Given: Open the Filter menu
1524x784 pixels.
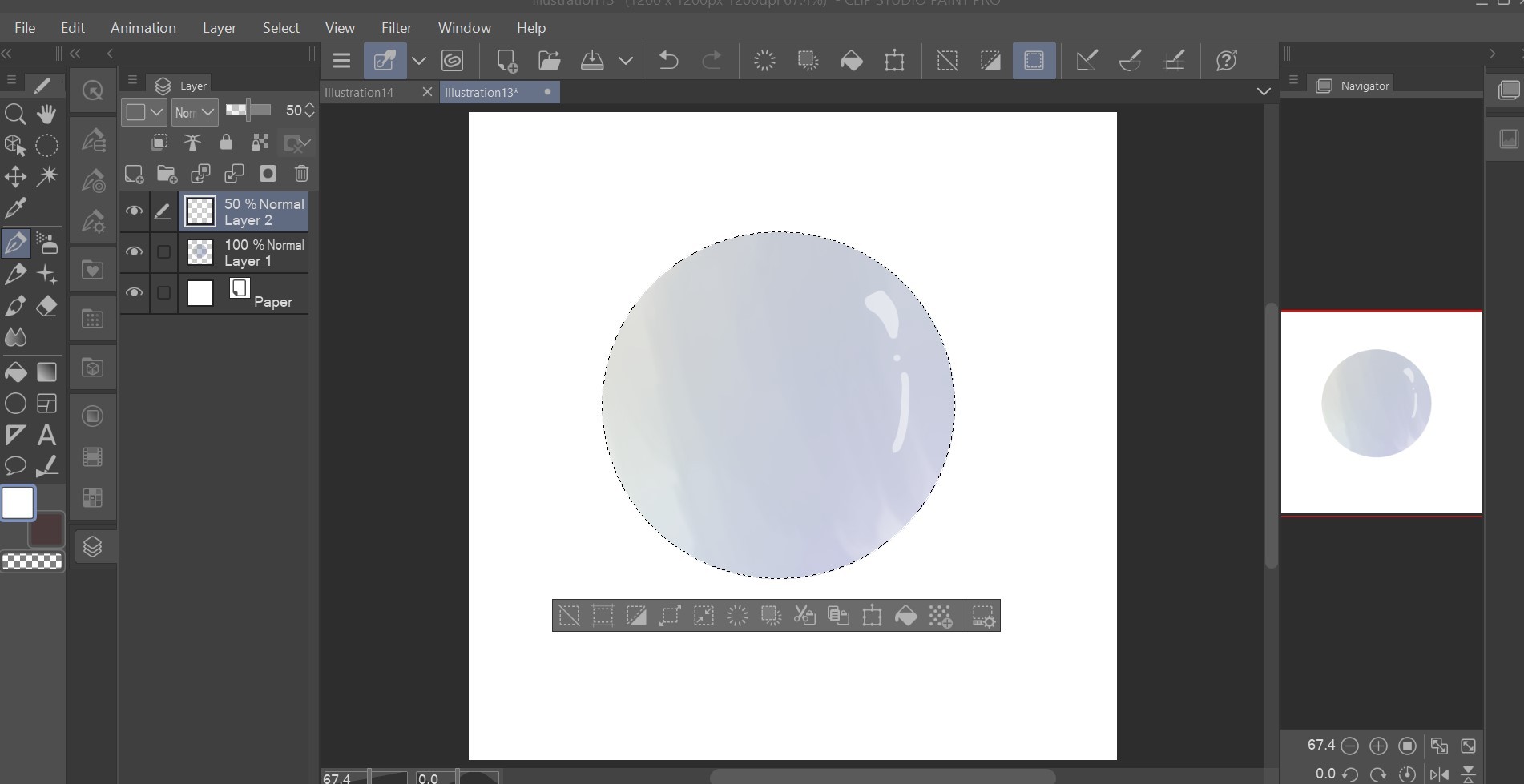Looking at the screenshot, I should [396, 27].
